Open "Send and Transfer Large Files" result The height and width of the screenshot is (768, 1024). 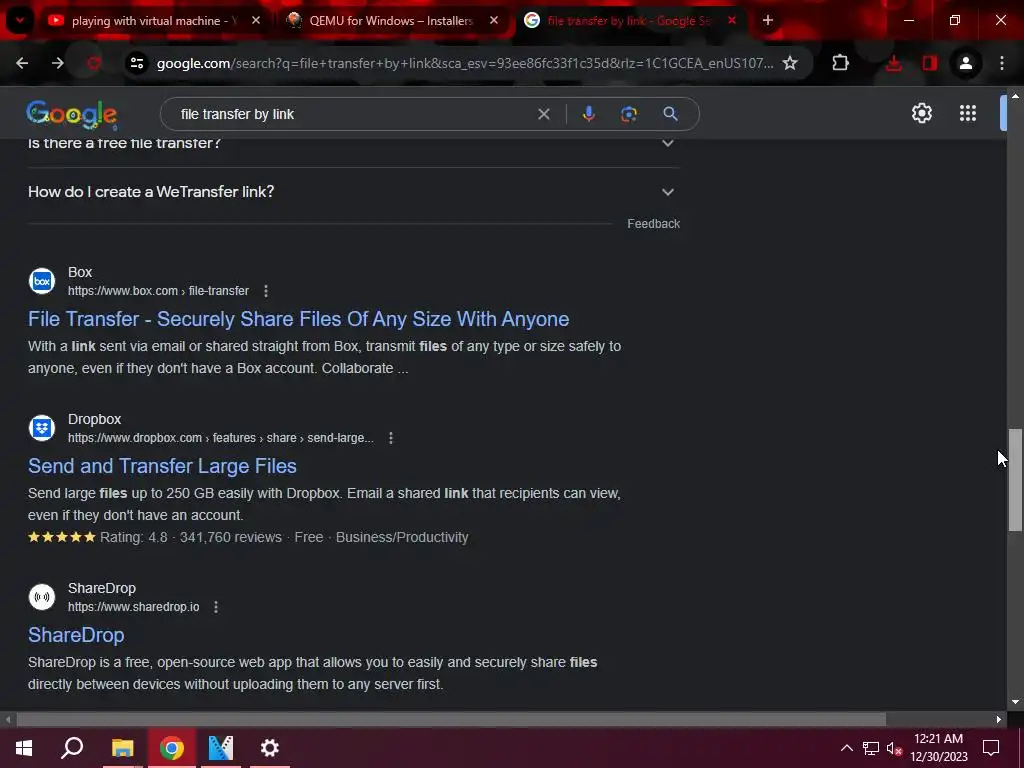162,466
